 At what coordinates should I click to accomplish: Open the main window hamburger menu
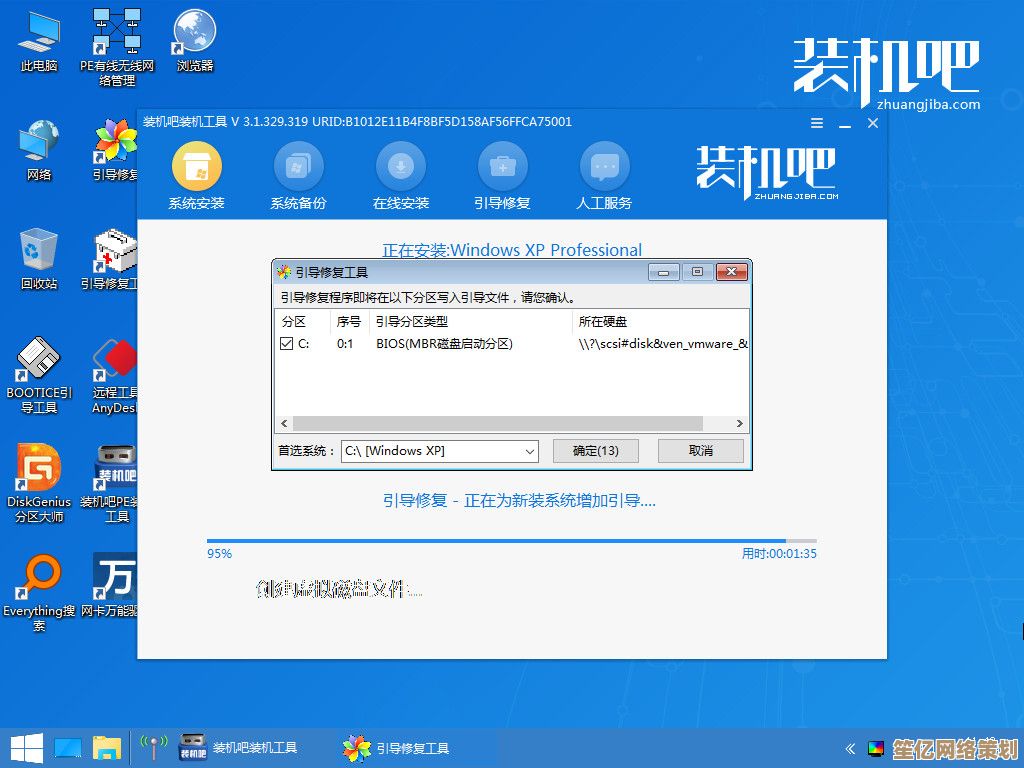[x=817, y=123]
